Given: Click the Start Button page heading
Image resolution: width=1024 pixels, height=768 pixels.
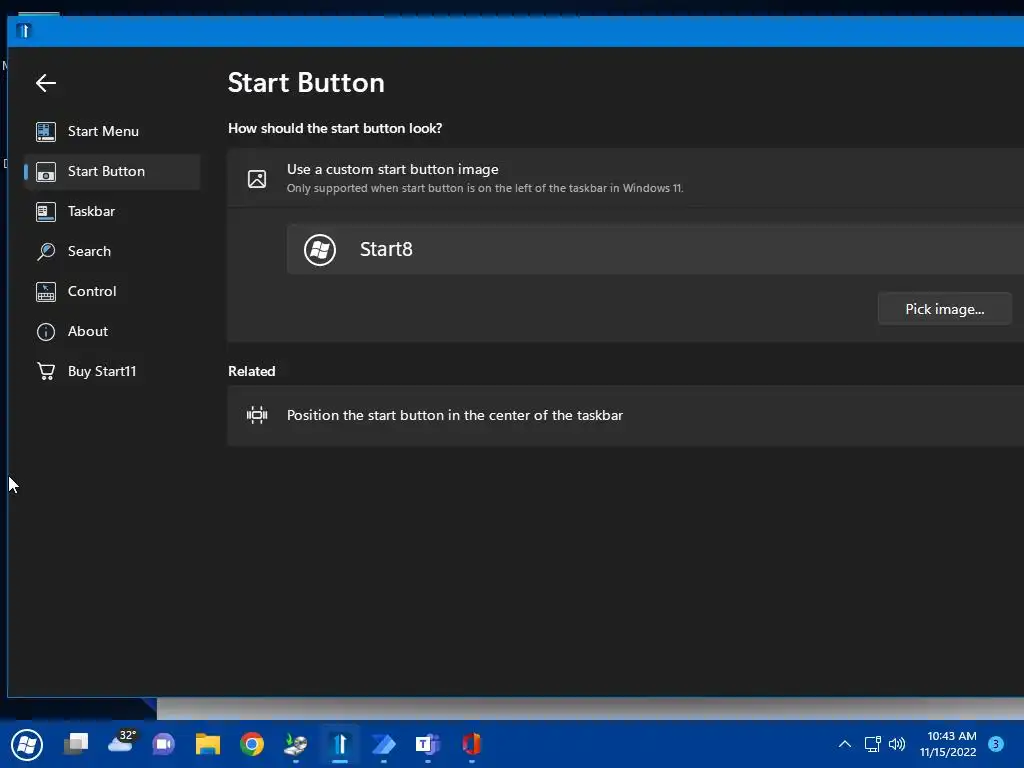Looking at the screenshot, I should click(306, 83).
